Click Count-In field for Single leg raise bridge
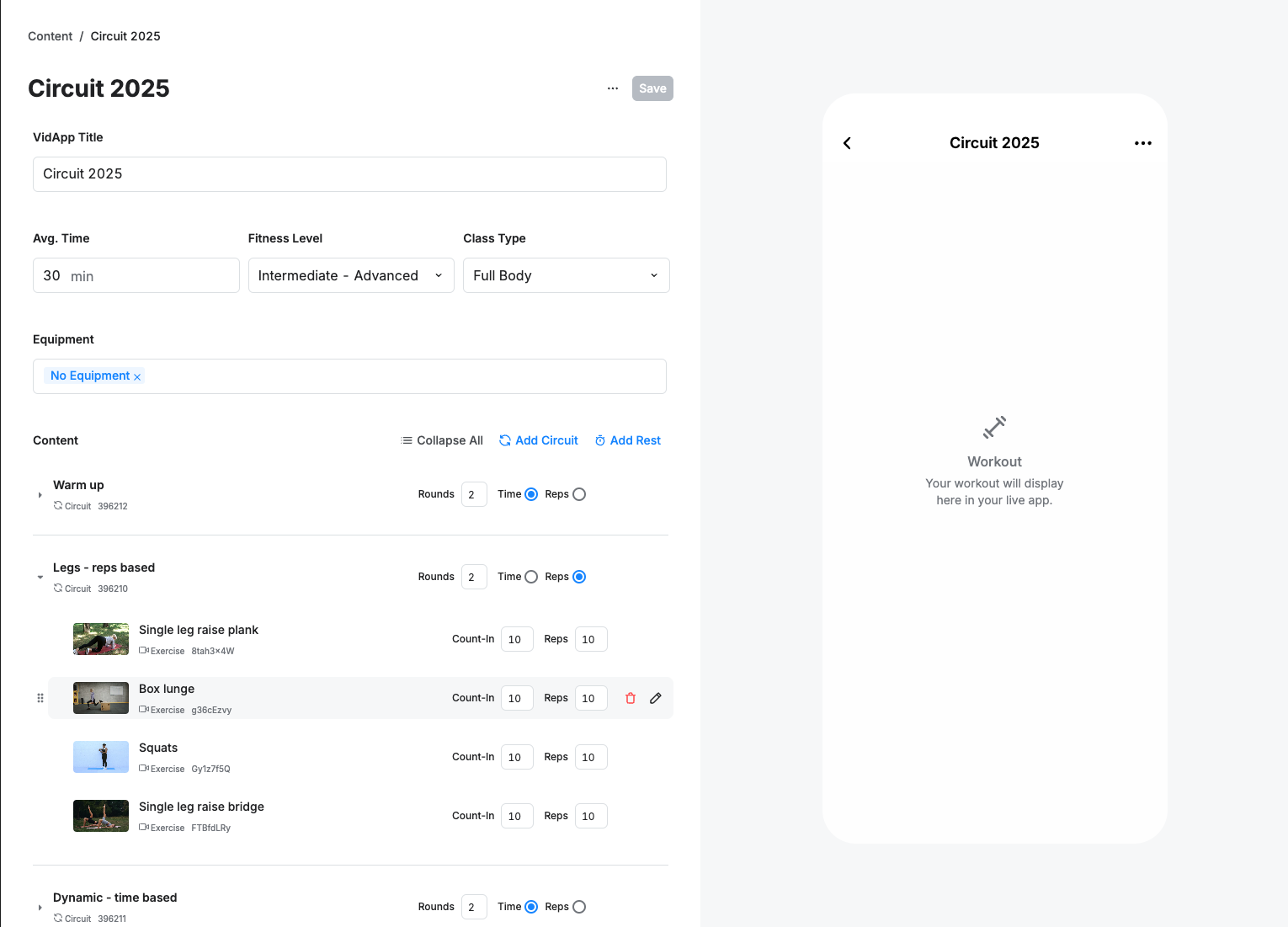The height and width of the screenshot is (927, 1288). 517,816
